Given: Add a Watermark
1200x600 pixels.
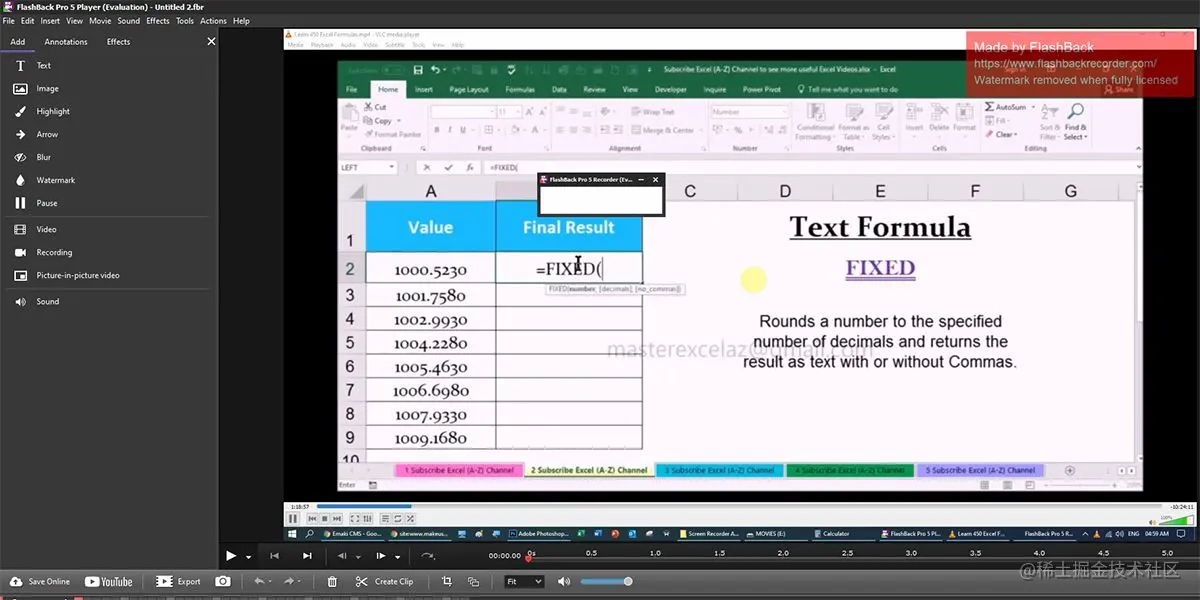Looking at the screenshot, I should click(44, 181).
